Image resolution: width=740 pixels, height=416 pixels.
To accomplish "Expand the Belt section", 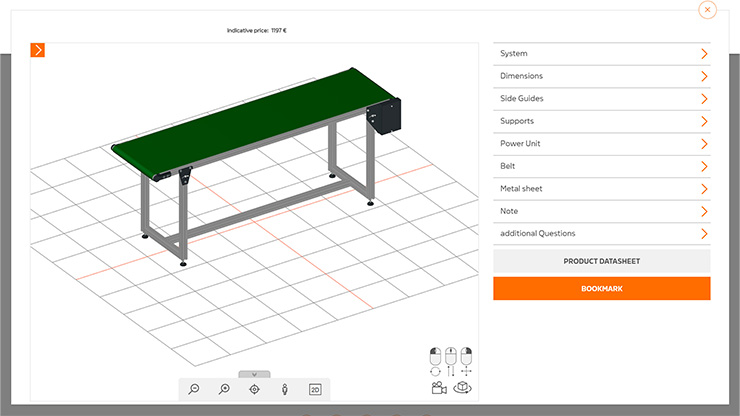I will coord(602,166).
